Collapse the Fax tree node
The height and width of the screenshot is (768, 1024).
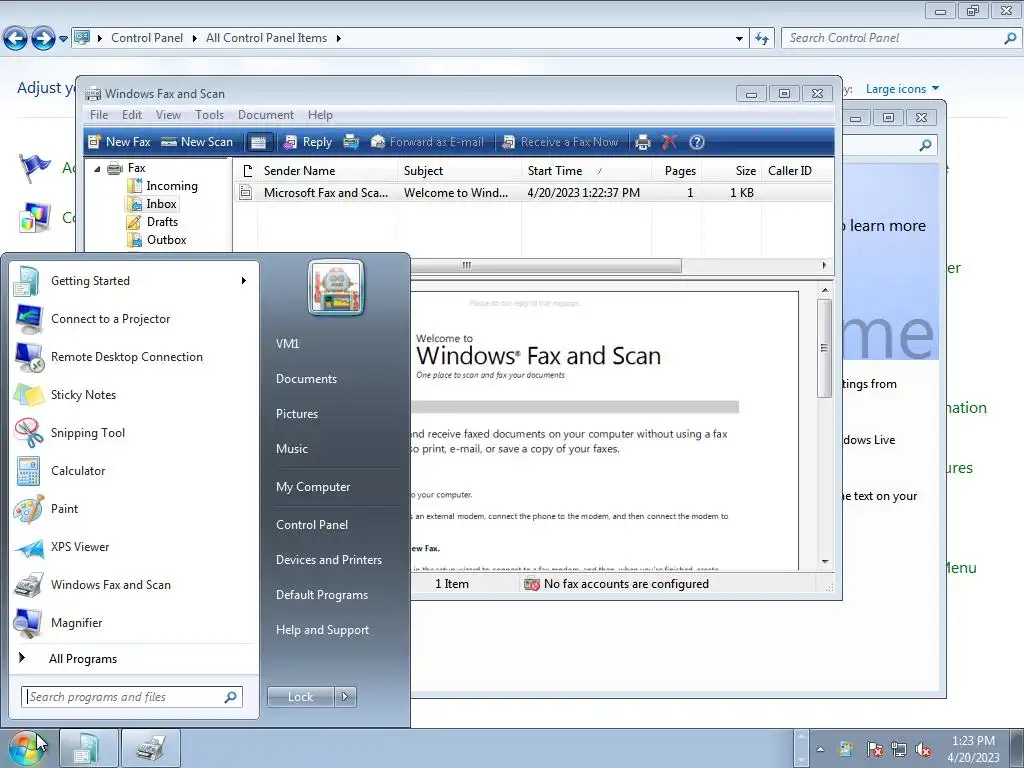(97, 168)
